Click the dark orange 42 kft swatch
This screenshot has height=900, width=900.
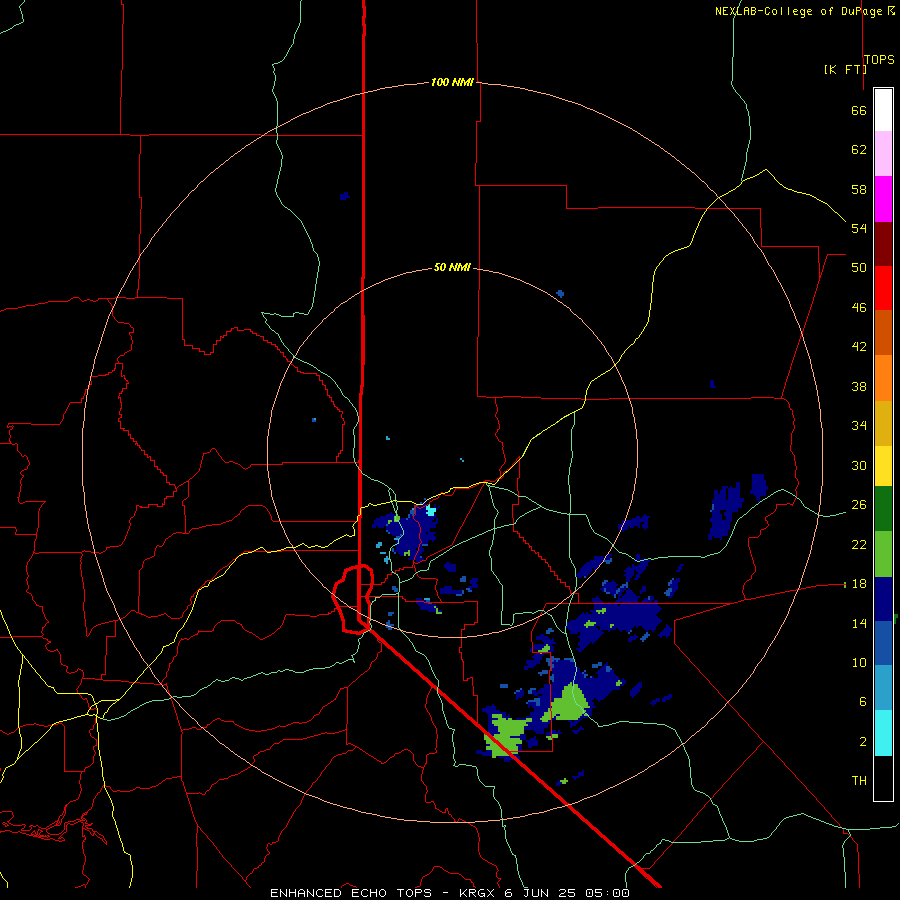(x=883, y=333)
